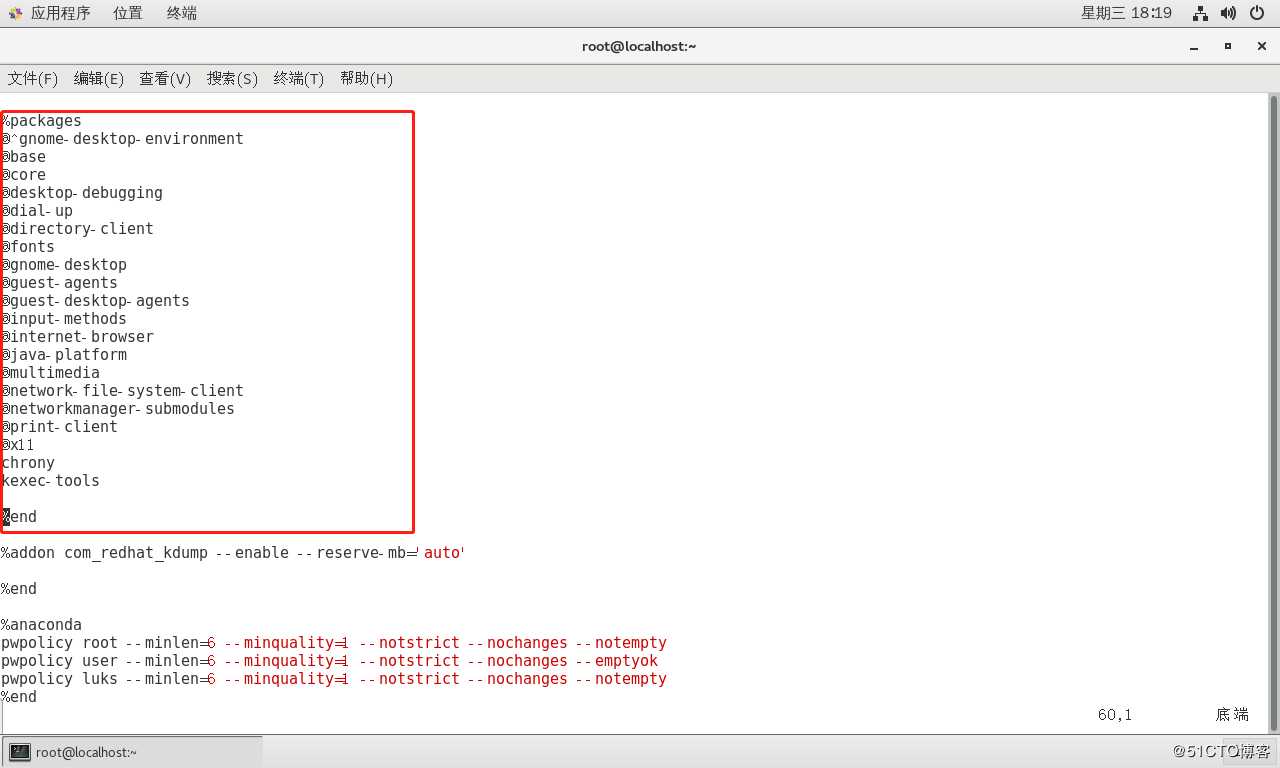
Task: Click the terminal vertical scrollbar
Action: 1273,412
